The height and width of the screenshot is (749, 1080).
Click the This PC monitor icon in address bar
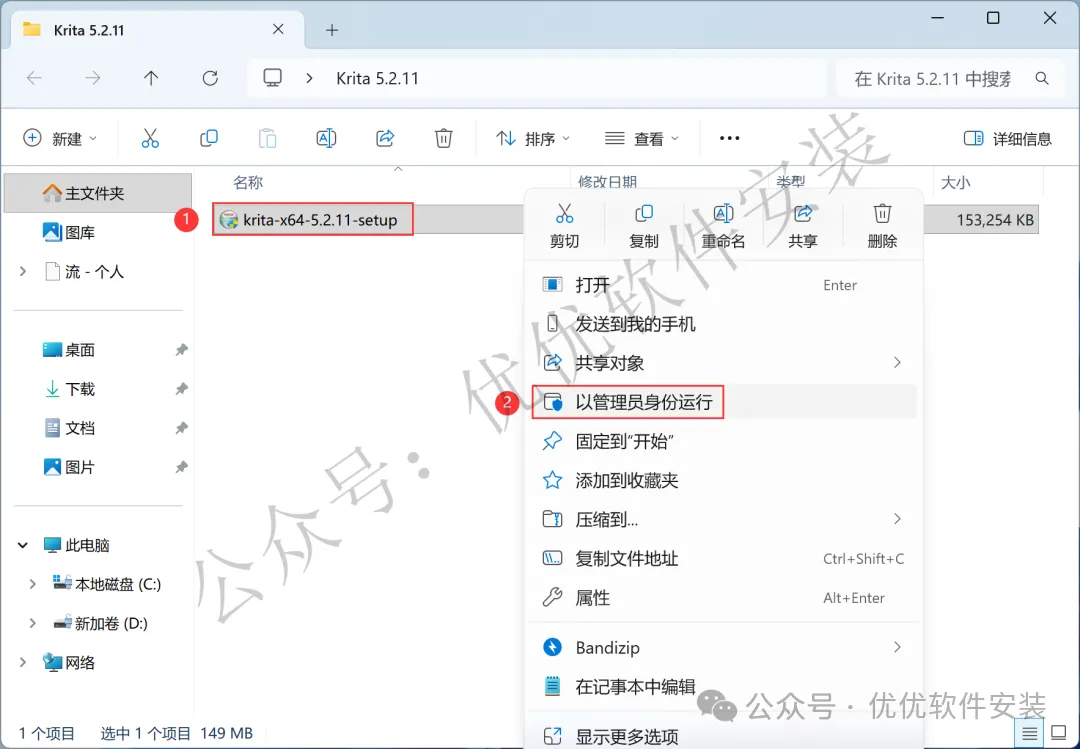273,78
